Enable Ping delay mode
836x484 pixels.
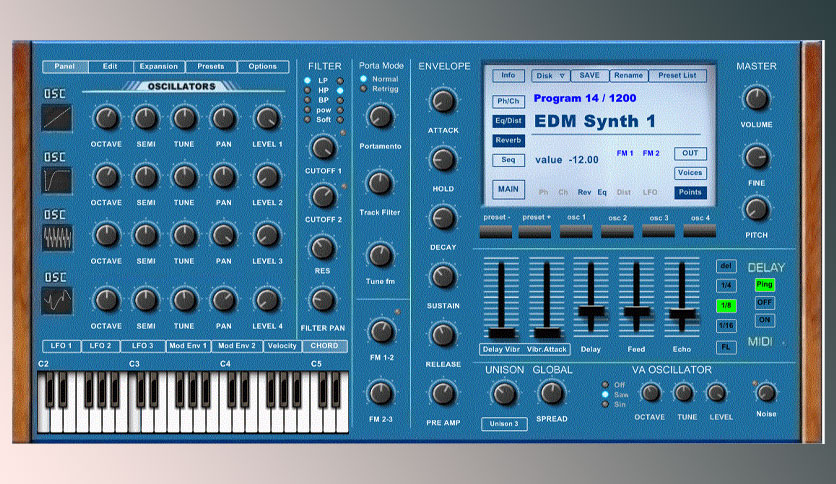765,285
